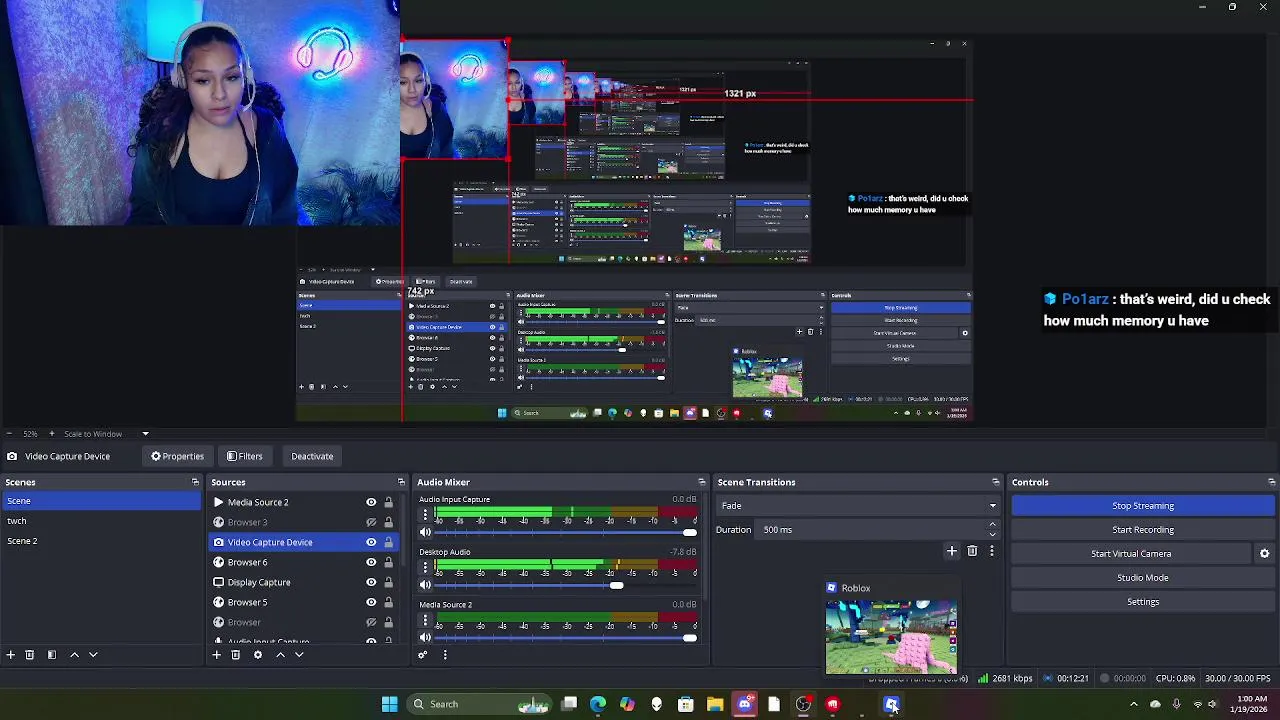Select the Scene entry in Scenes list
Image resolution: width=1280 pixels, height=720 pixels.
click(100, 501)
